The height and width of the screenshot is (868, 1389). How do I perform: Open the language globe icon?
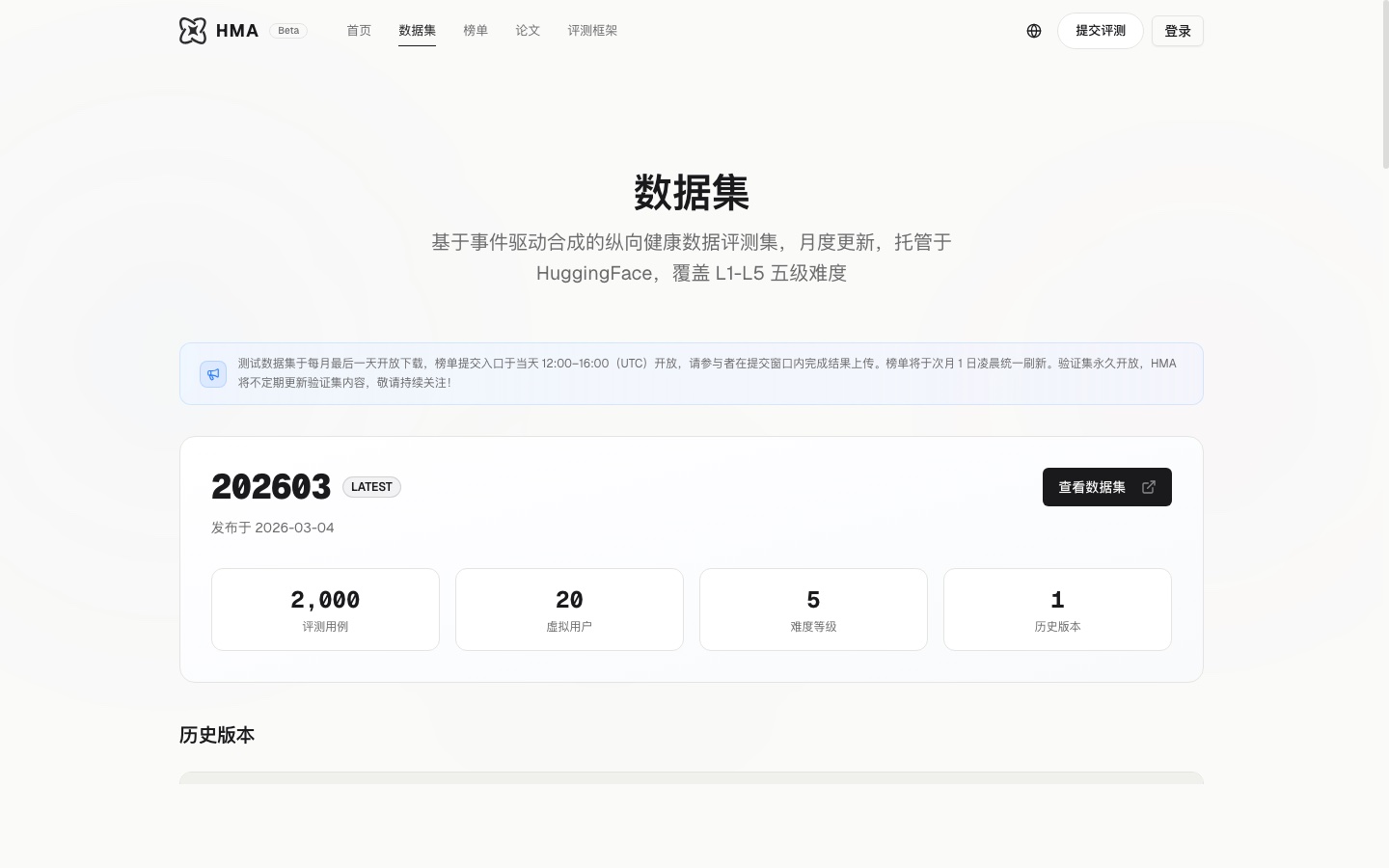pos(1034,31)
